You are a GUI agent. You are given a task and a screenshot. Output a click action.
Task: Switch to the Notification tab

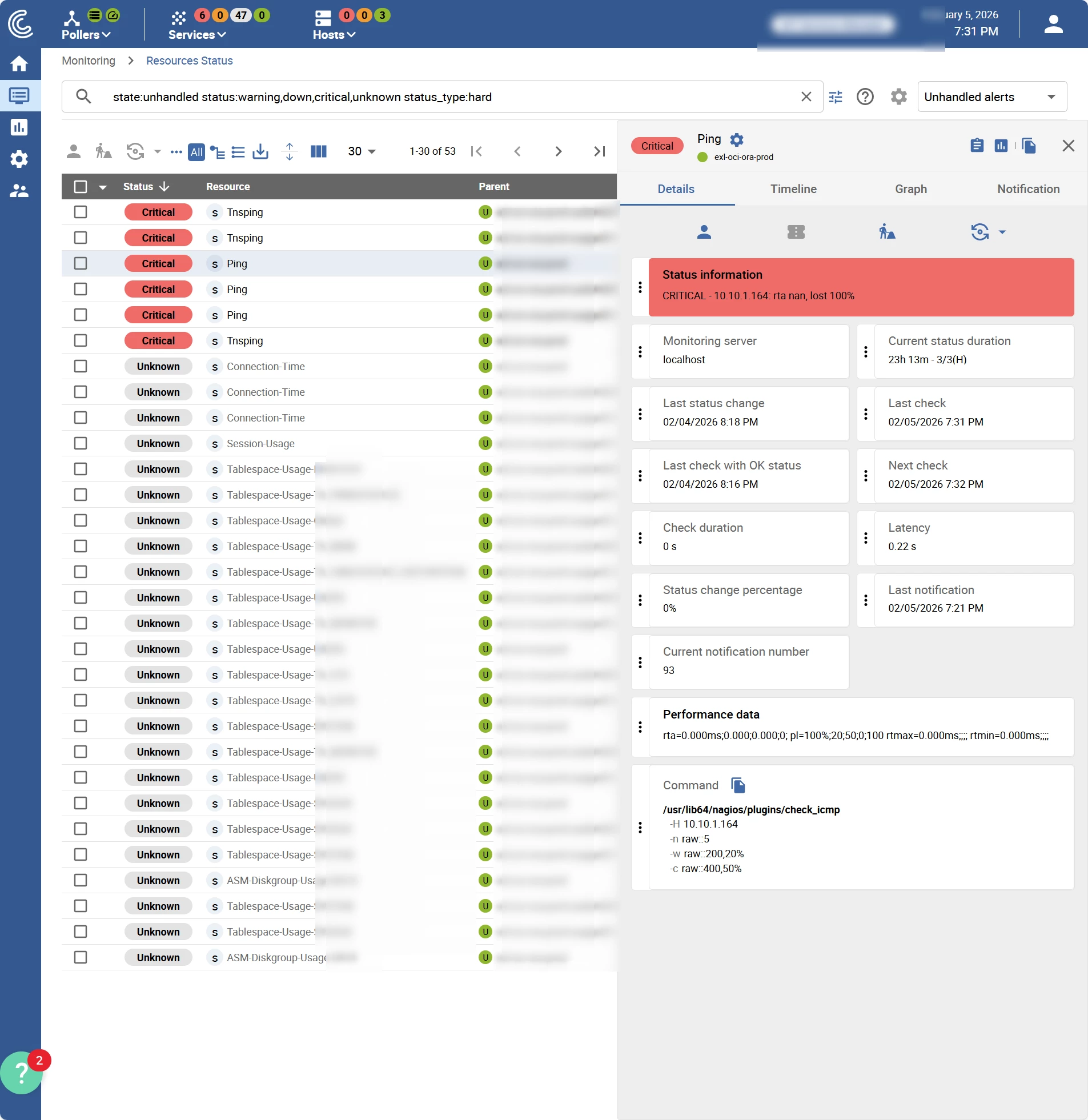click(1028, 189)
